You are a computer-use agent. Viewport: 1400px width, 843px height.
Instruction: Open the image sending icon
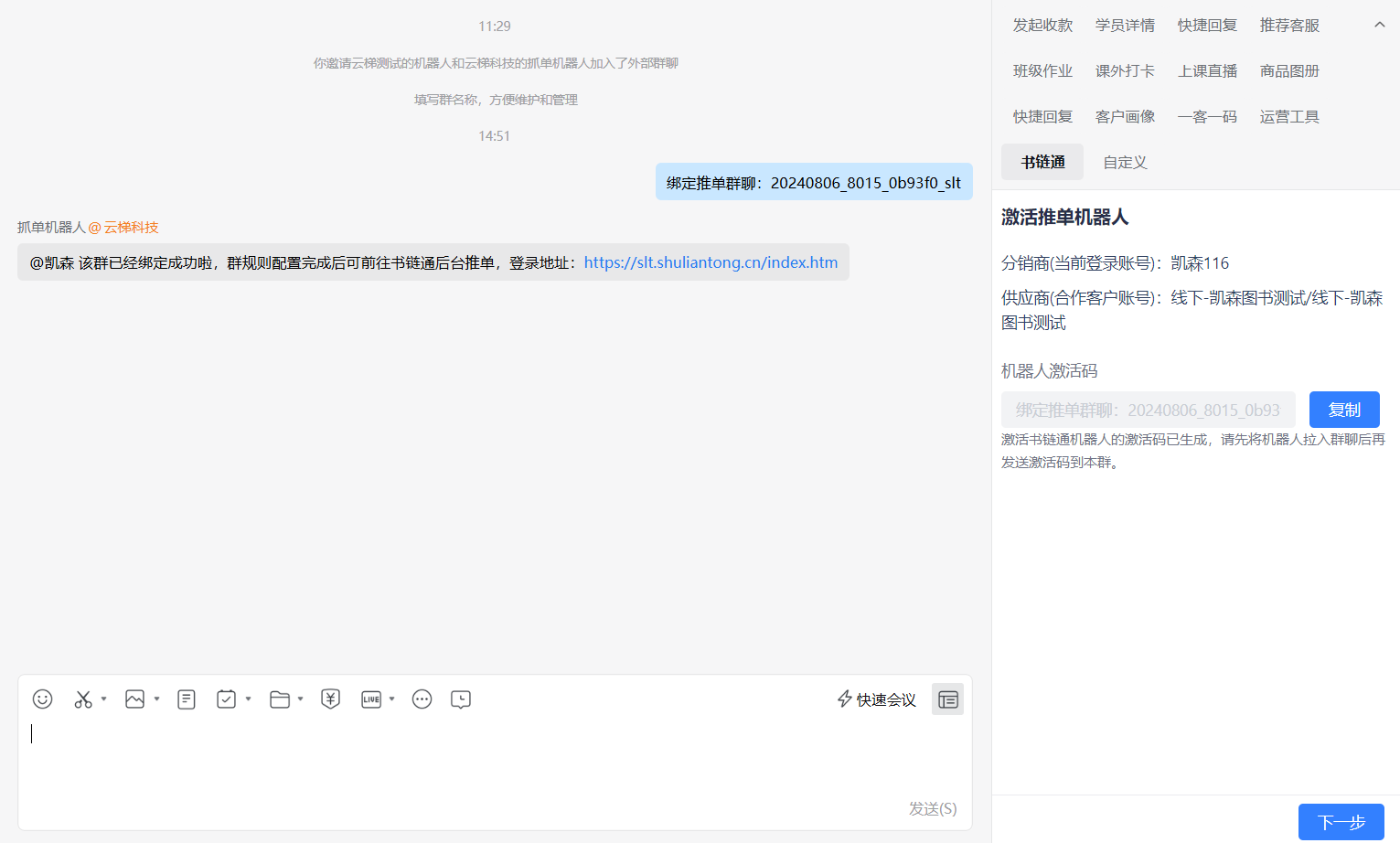click(x=135, y=699)
